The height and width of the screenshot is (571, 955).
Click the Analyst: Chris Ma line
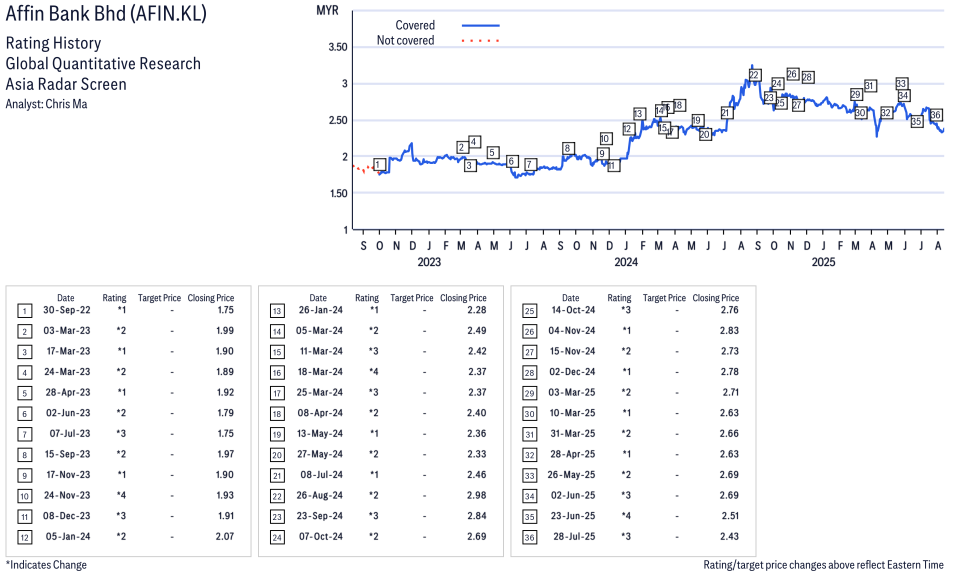click(x=46, y=104)
